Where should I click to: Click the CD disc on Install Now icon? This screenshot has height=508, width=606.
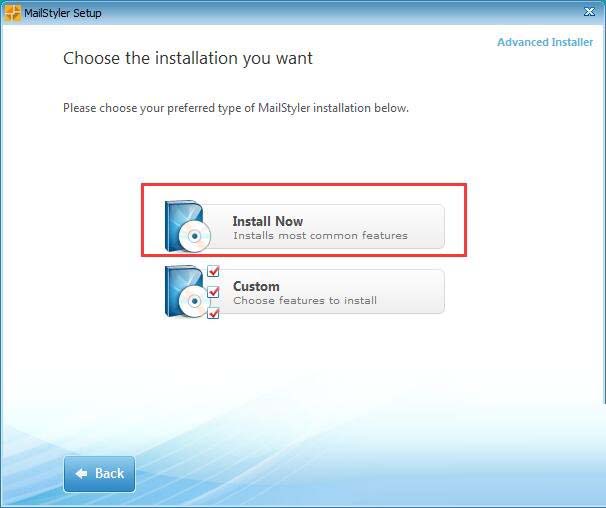click(x=192, y=236)
